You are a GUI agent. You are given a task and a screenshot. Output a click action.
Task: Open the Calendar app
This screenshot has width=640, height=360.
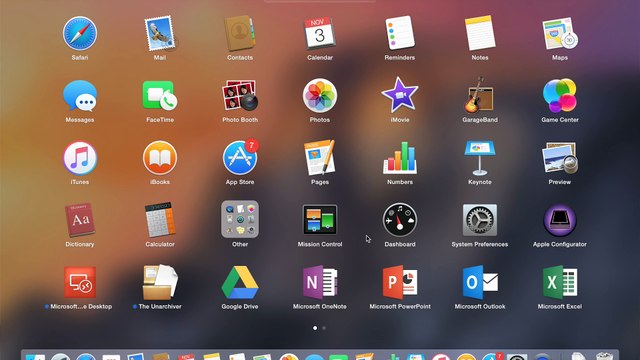pos(320,33)
